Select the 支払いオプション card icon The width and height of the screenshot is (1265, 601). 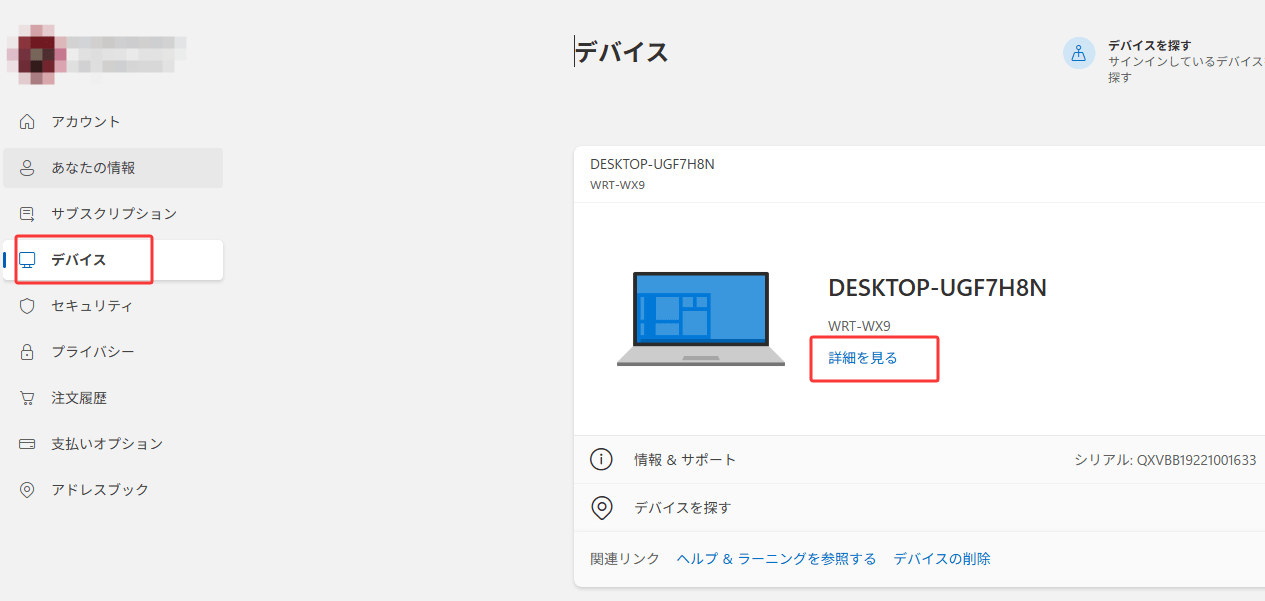tap(27, 443)
